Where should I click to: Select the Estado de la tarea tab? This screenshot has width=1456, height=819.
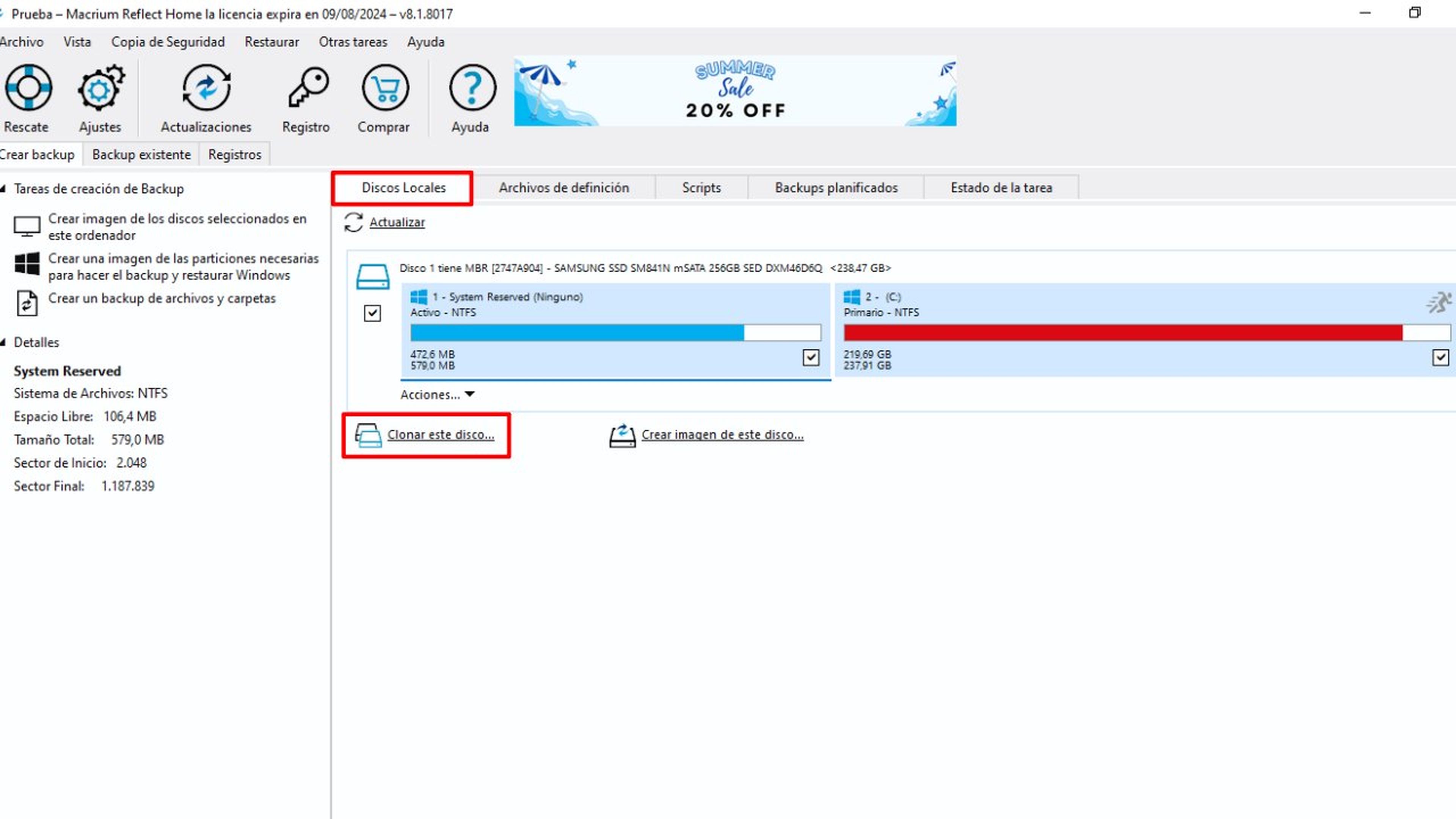(1001, 188)
